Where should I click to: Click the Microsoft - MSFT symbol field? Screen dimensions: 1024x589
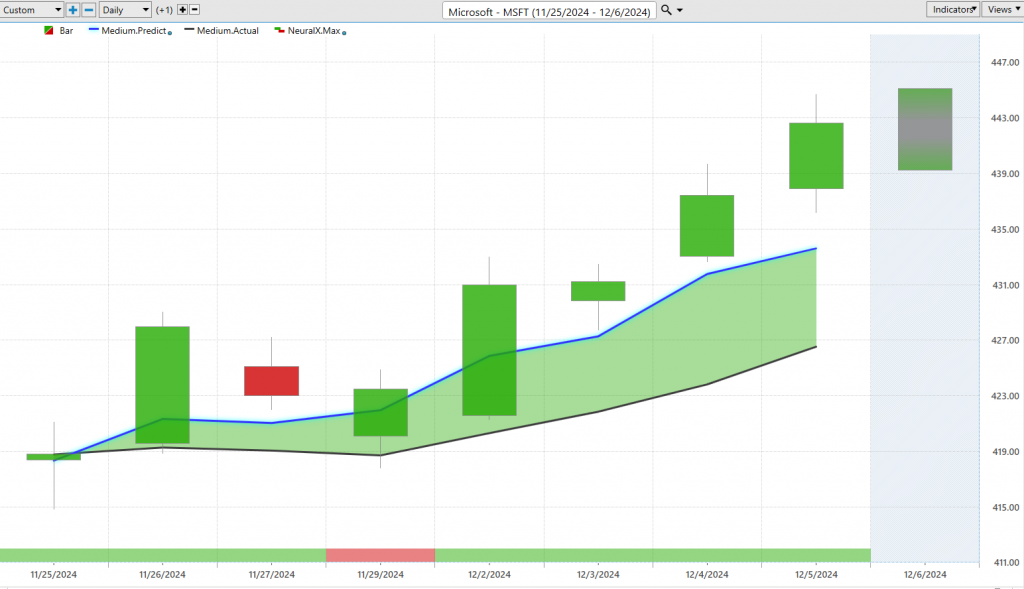coord(549,10)
